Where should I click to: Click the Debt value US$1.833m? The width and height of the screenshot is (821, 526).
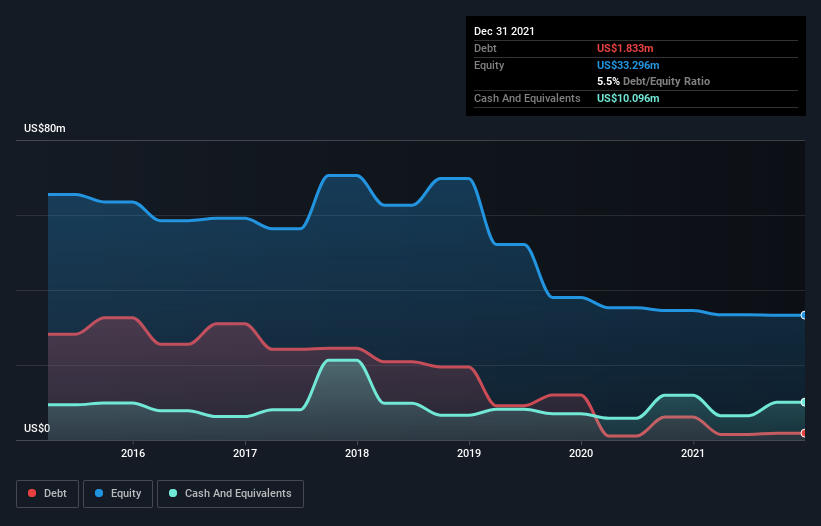pos(625,48)
